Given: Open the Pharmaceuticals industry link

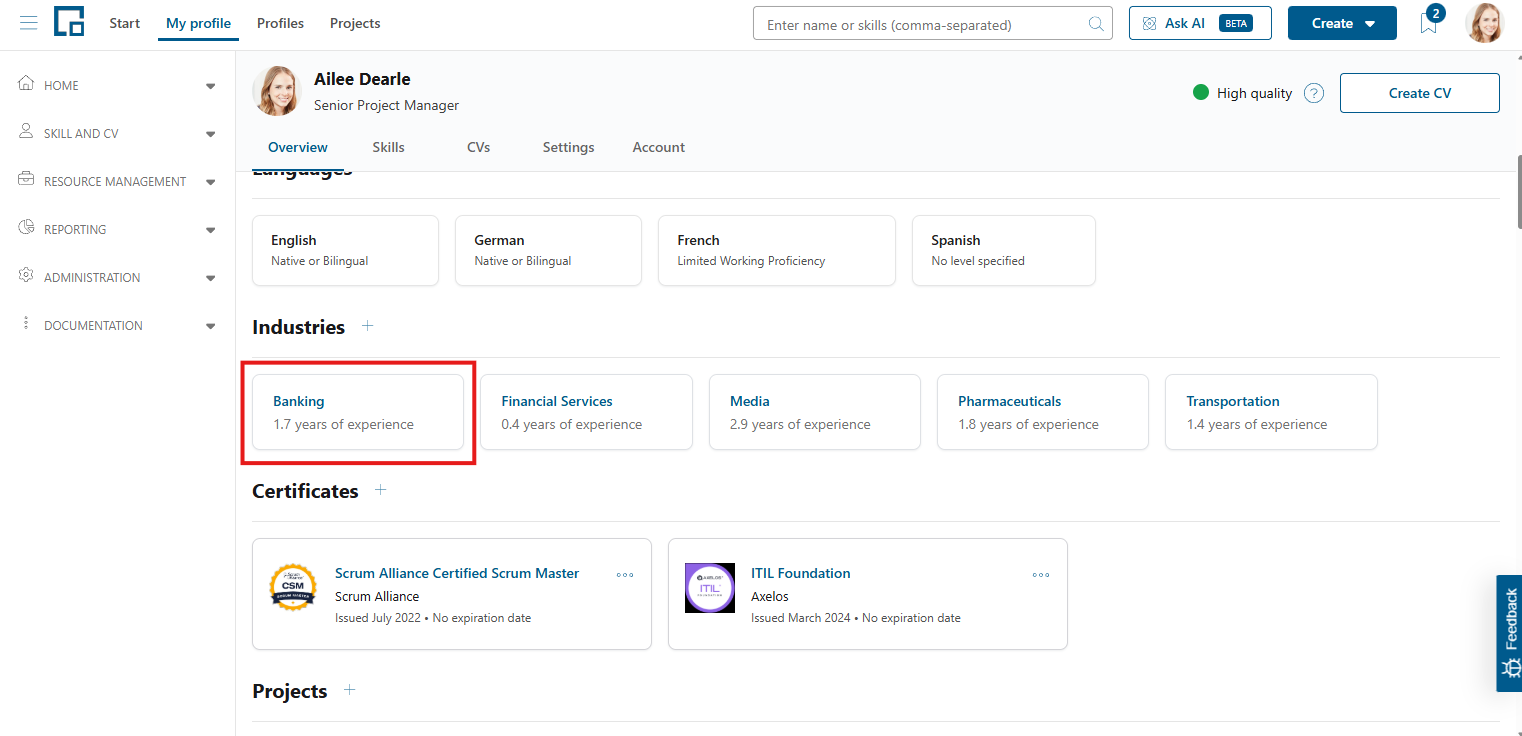Looking at the screenshot, I should coord(1010,401).
